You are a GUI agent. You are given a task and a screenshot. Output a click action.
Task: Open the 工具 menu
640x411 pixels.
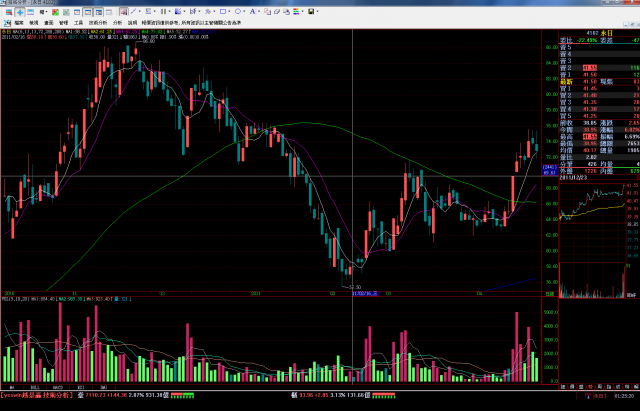click(78, 23)
